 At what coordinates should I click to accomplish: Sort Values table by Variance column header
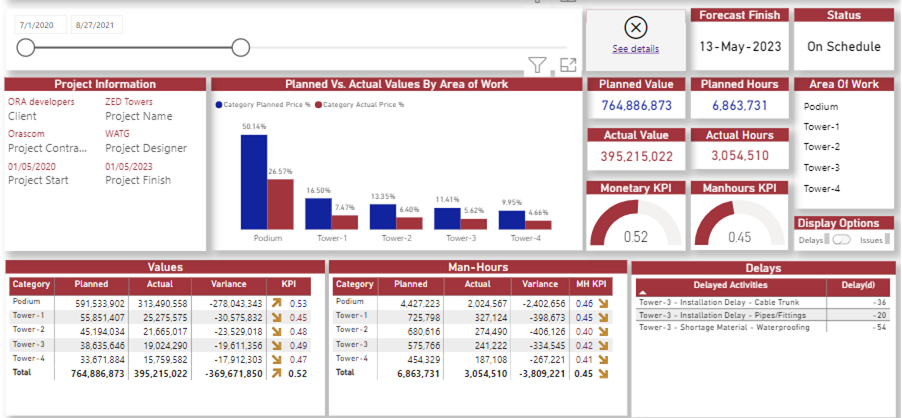[x=228, y=284]
